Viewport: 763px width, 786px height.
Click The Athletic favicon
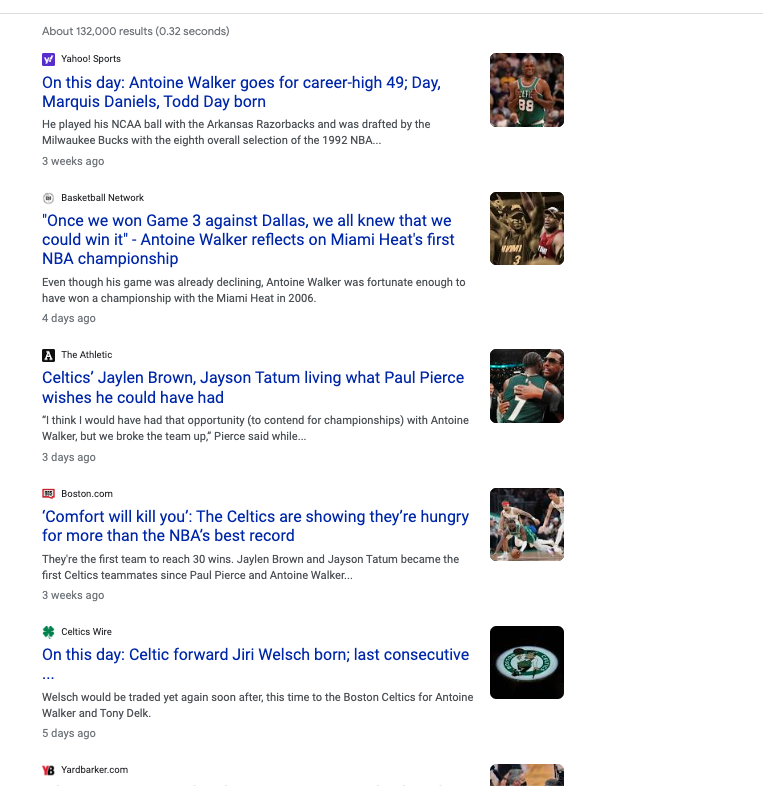coord(48,355)
